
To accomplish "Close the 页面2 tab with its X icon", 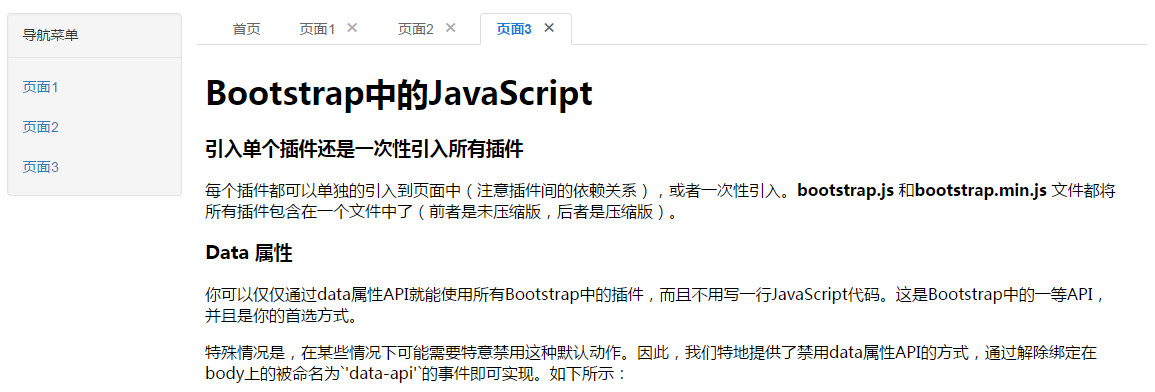I will tap(451, 28).
